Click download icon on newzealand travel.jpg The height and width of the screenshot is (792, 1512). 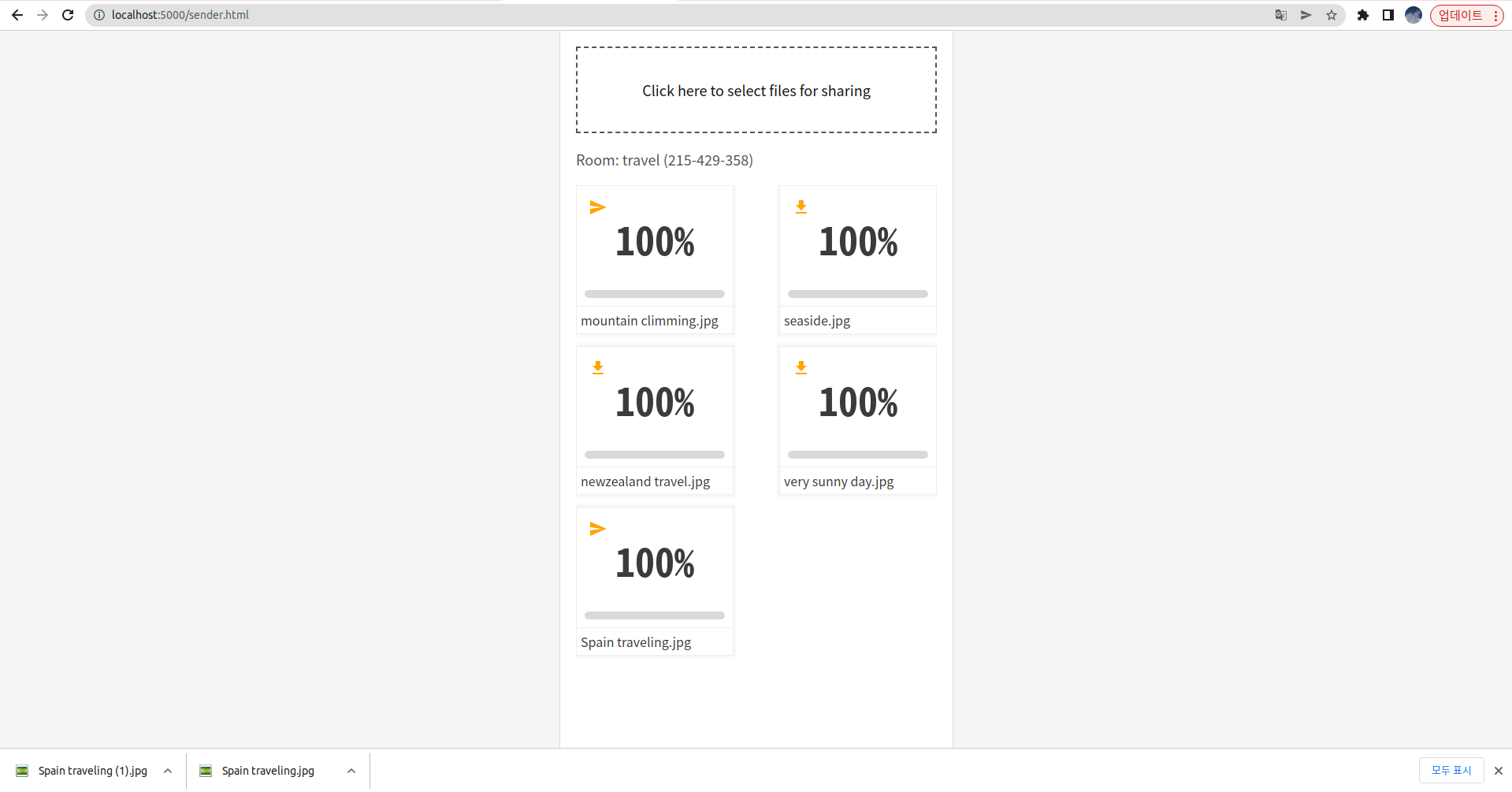598,368
